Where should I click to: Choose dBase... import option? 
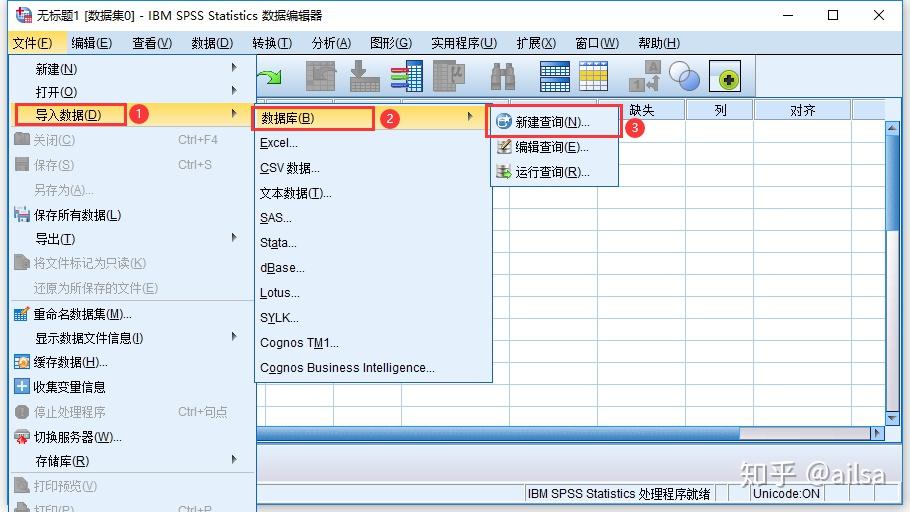pos(373,268)
